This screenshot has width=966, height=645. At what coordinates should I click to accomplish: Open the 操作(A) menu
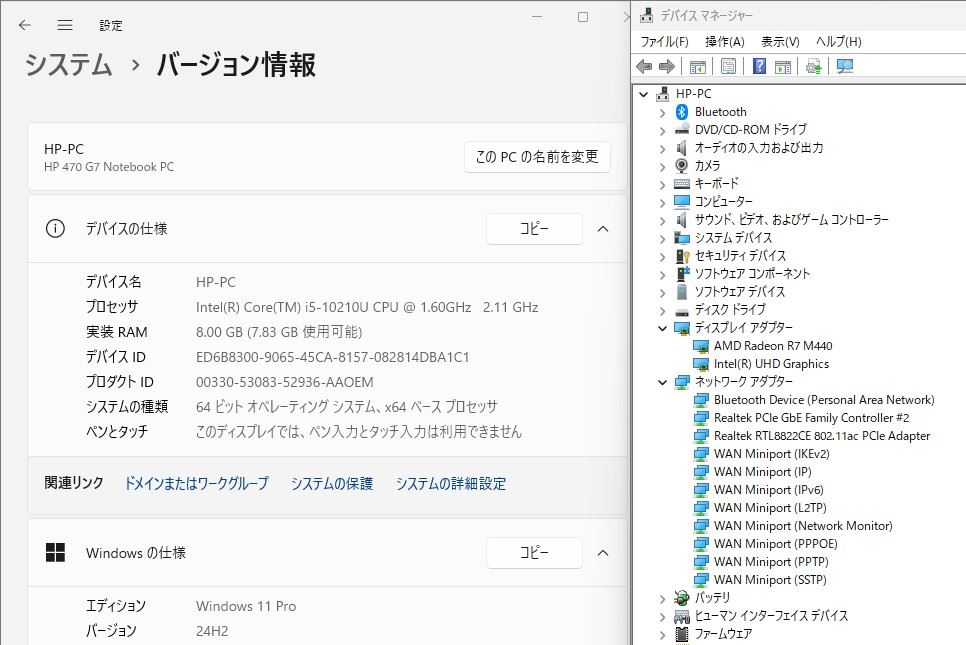point(724,42)
